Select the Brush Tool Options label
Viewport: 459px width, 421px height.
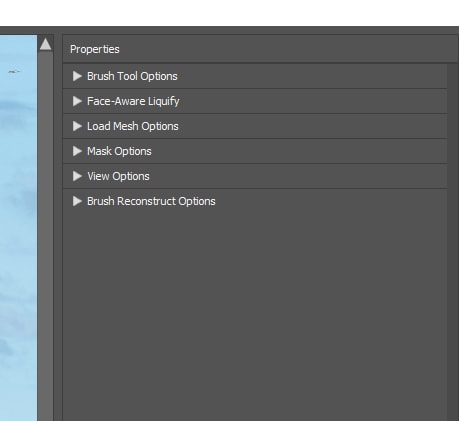(132, 76)
